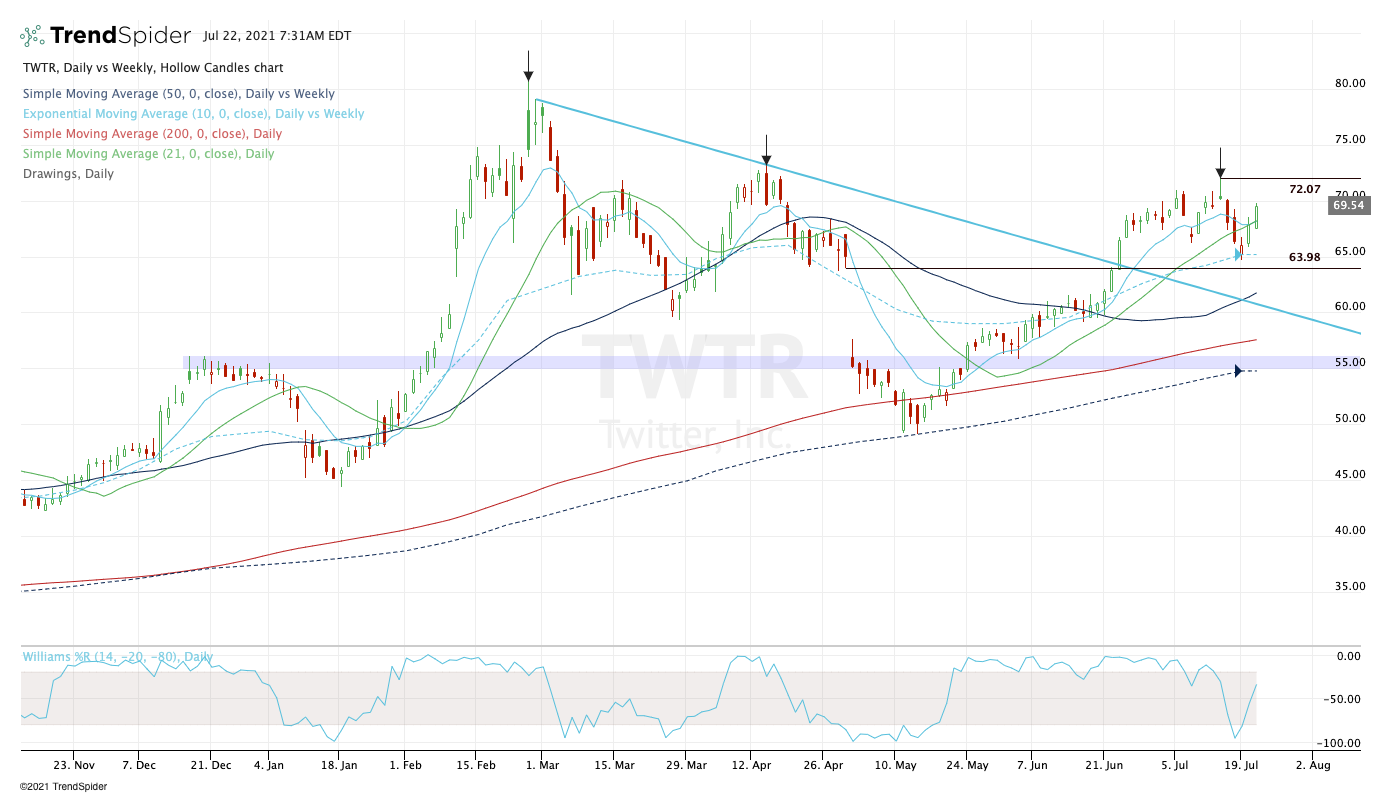Click the 69.54 current price tag
The width and height of the screenshot is (1391, 796).
[x=1346, y=204]
